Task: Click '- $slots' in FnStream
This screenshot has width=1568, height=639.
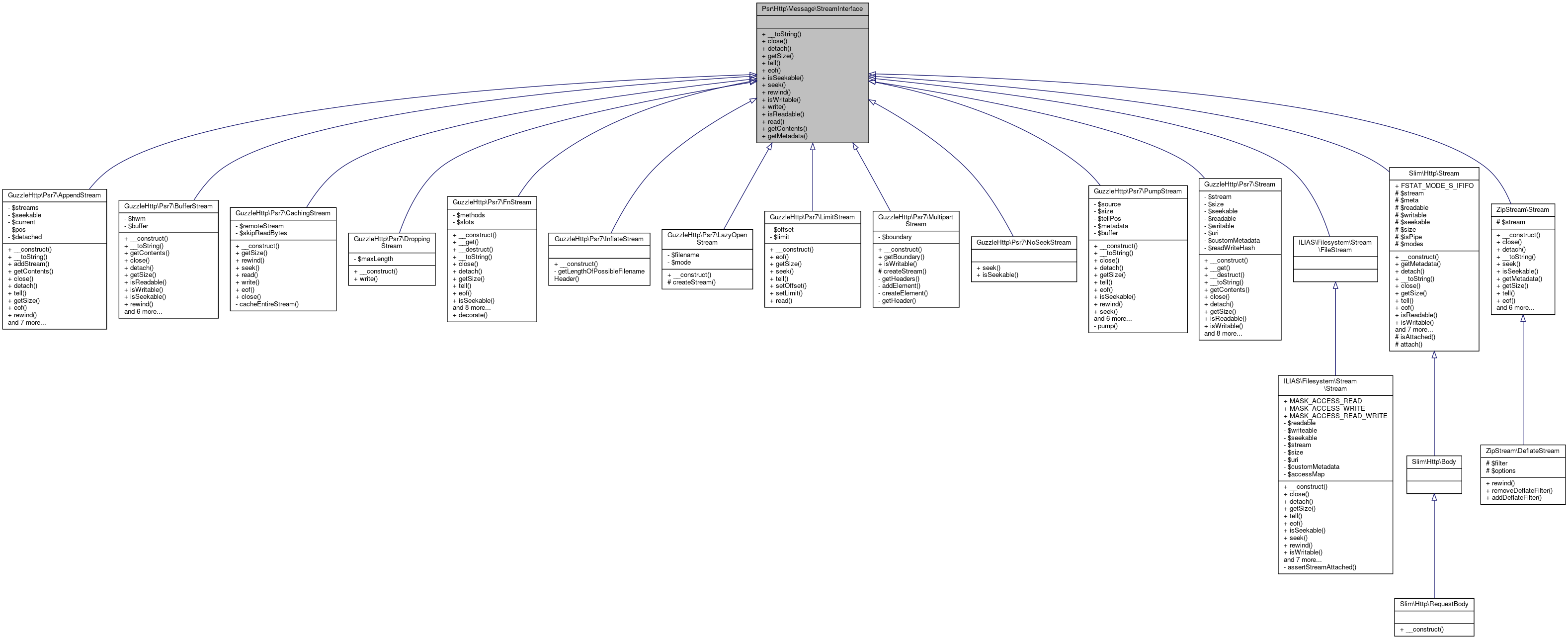Action: coord(463,222)
